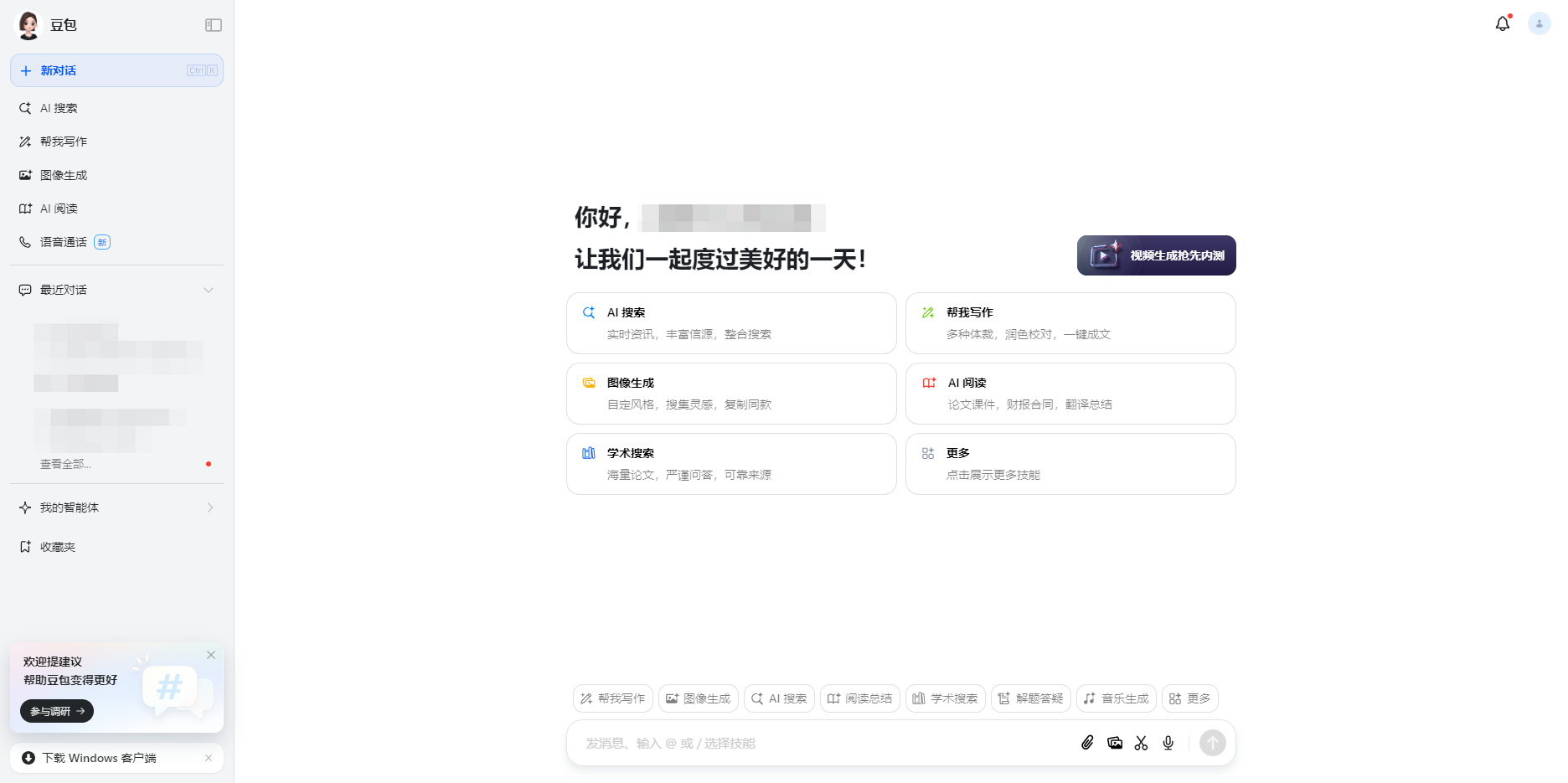Click the bookmark icon beside 收藏夹
The width and height of the screenshot is (1568, 783).
(x=25, y=547)
